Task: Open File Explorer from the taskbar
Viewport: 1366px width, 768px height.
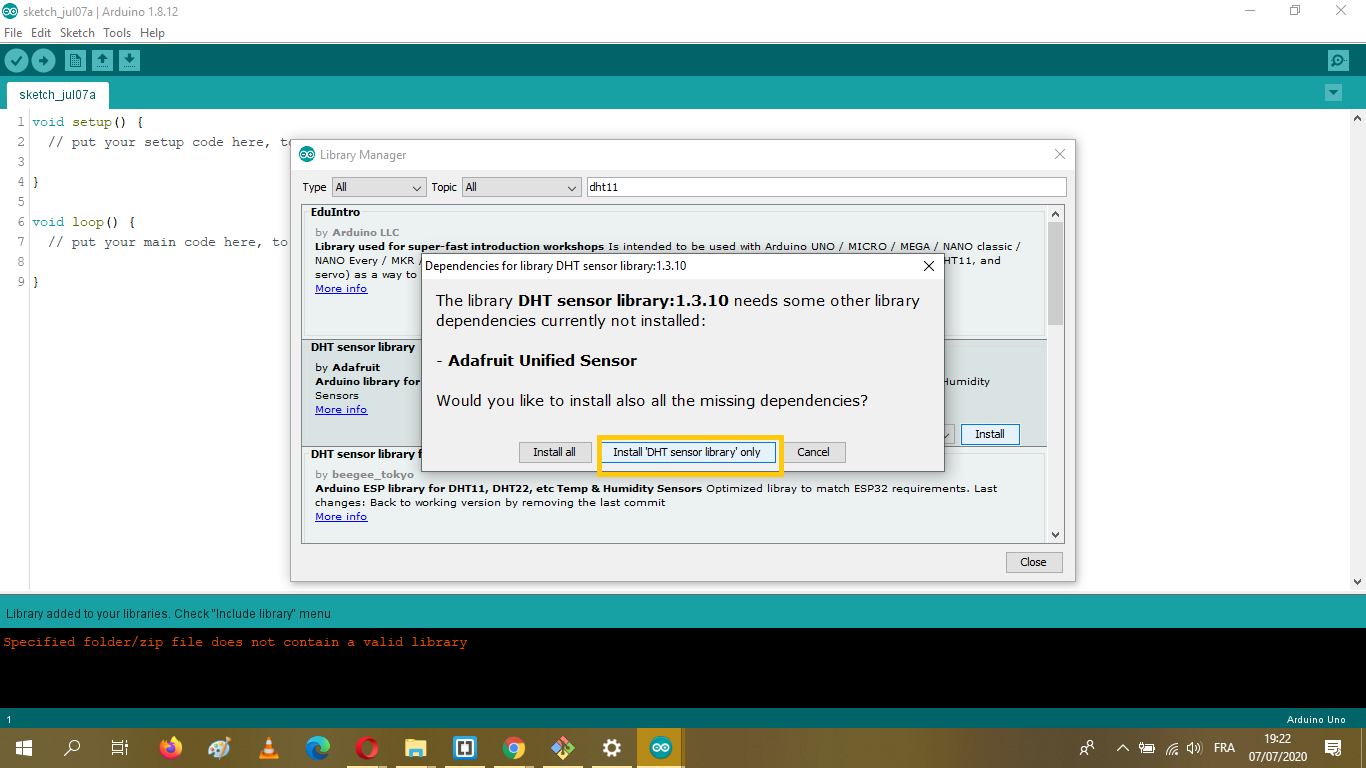Action: (416, 748)
